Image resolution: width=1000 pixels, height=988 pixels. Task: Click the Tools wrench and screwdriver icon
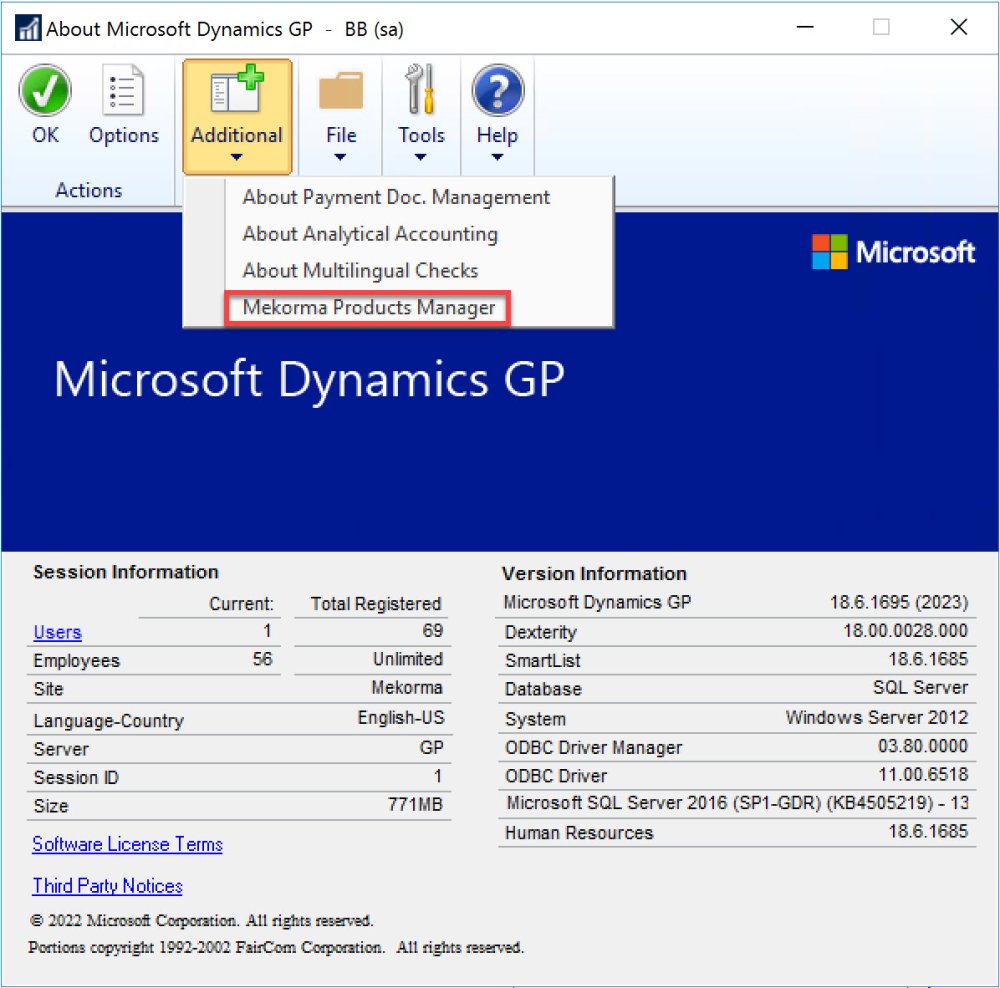click(x=421, y=89)
